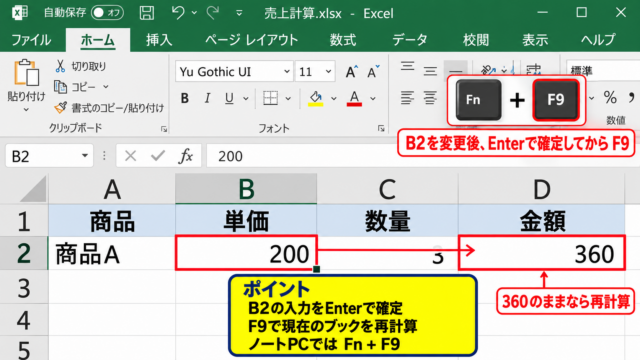Select column D header
The height and width of the screenshot is (360, 640).
[542, 189]
